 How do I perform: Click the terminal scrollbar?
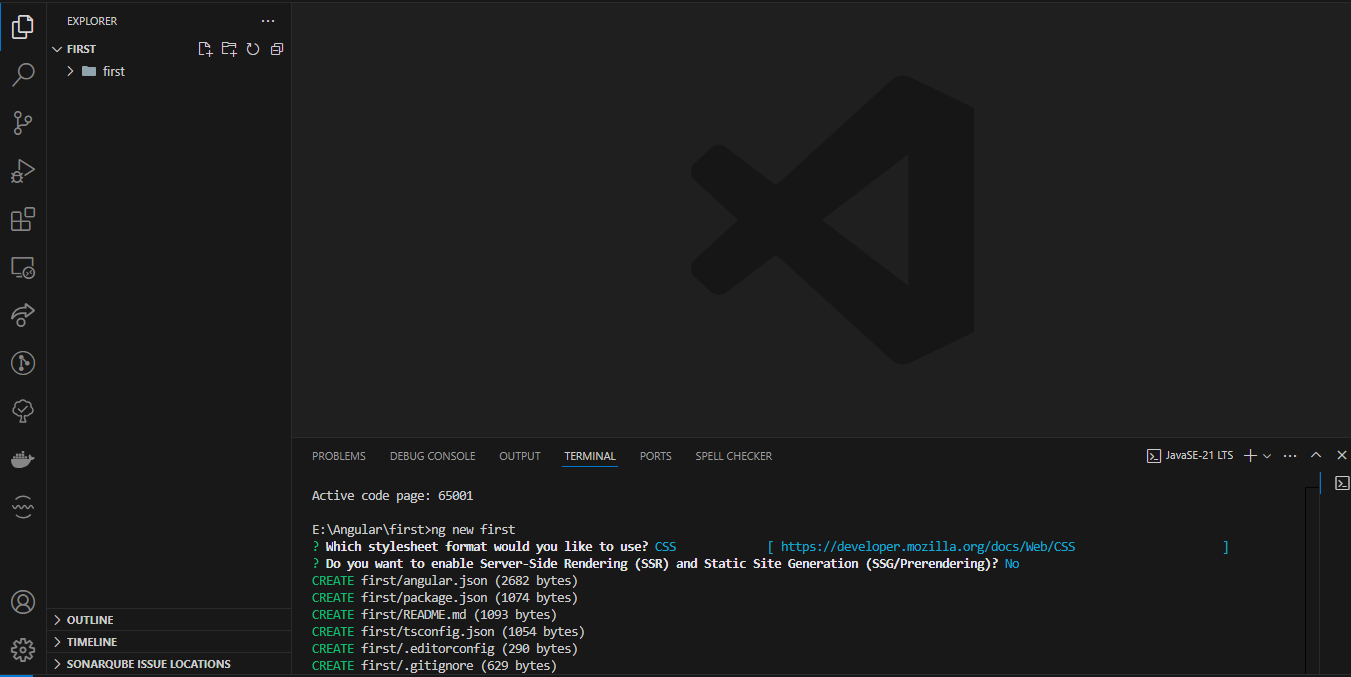(x=1312, y=580)
